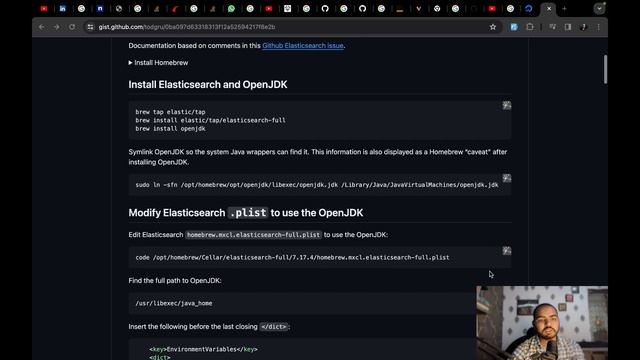
Task: Click the 'EnvironmentVariables' key line
Action: coord(203,349)
